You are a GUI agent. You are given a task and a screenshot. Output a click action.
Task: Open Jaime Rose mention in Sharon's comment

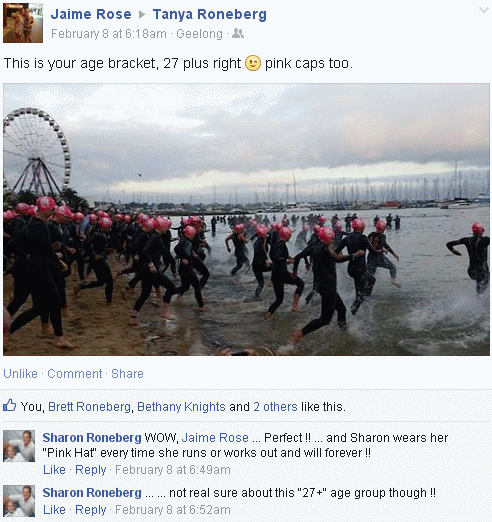(215, 438)
